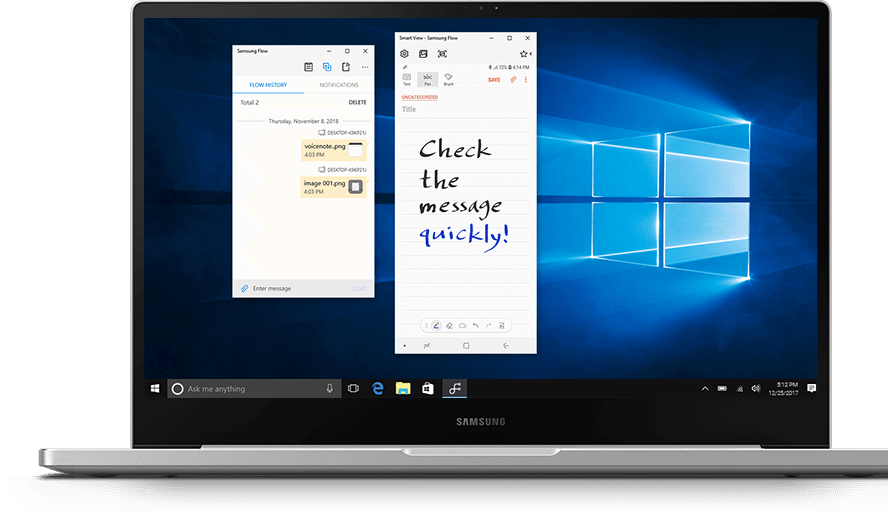Click the last icon in the floating drawing toolbar
This screenshot has height=517, width=888.
point(502,326)
